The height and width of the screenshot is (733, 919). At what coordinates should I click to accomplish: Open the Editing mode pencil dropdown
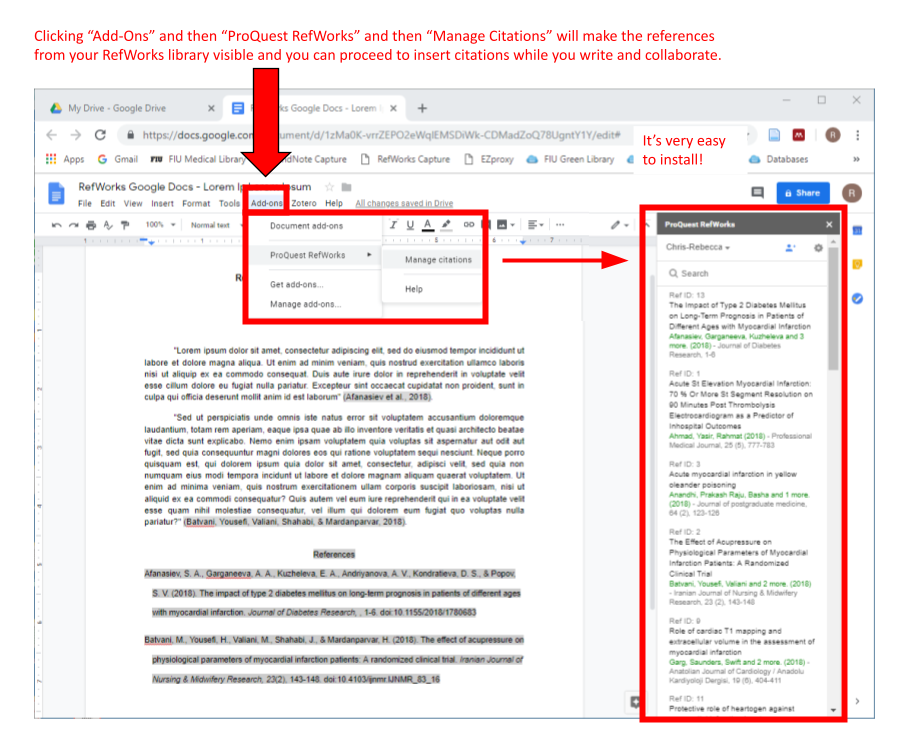[x=620, y=225]
